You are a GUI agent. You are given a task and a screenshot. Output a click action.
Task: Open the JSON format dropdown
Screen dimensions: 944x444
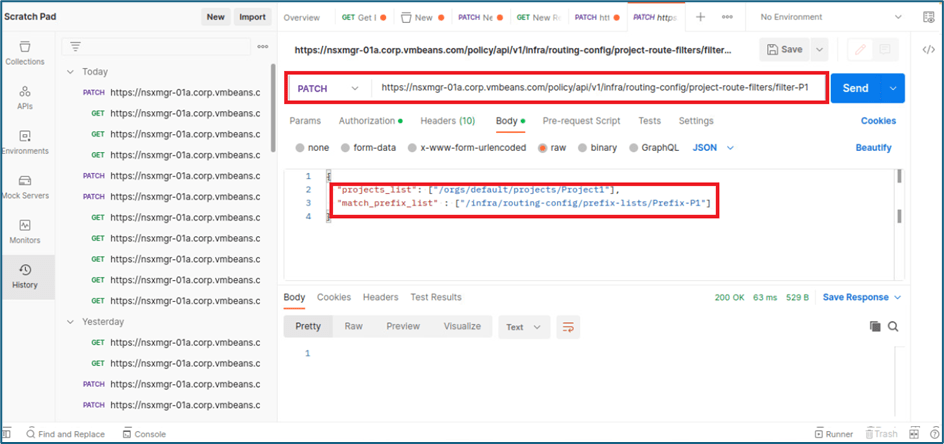(x=714, y=148)
